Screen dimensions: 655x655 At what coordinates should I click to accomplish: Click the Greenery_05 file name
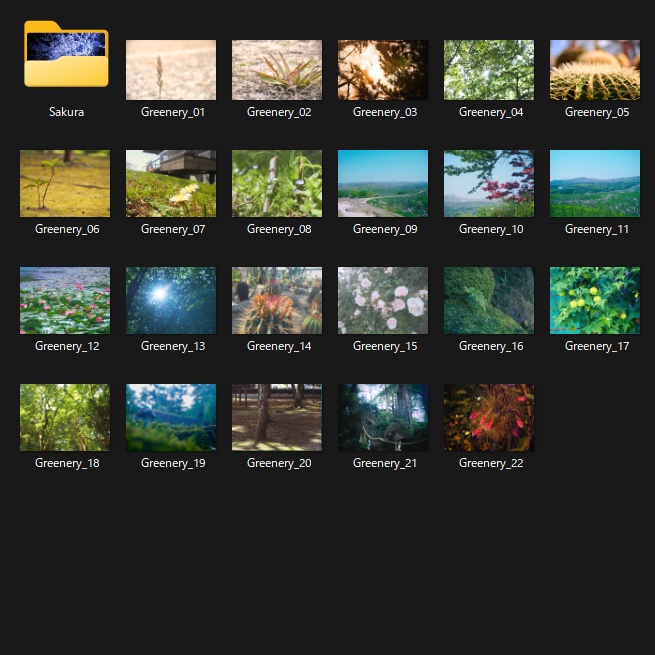[x=597, y=112]
